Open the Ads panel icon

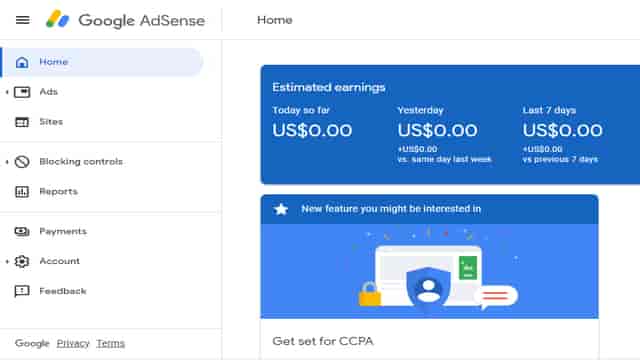point(22,92)
